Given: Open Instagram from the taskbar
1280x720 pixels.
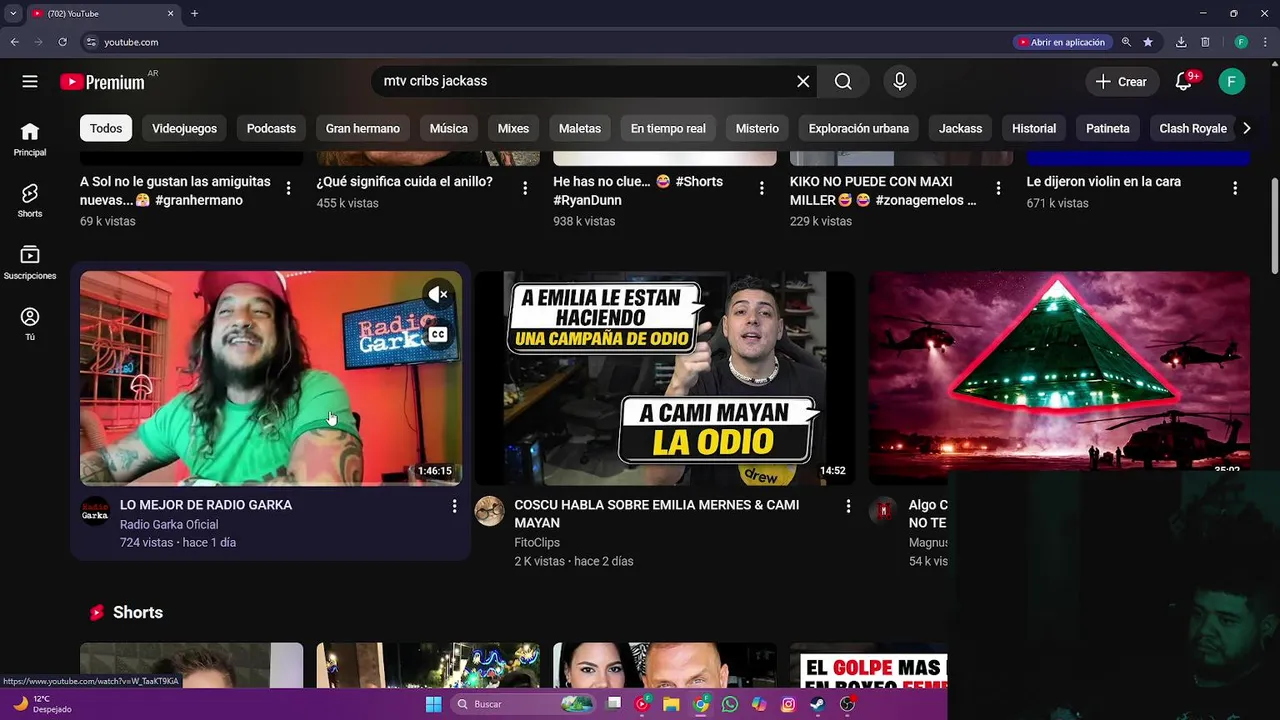Looking at the screenshot, I should coord(788,704).
